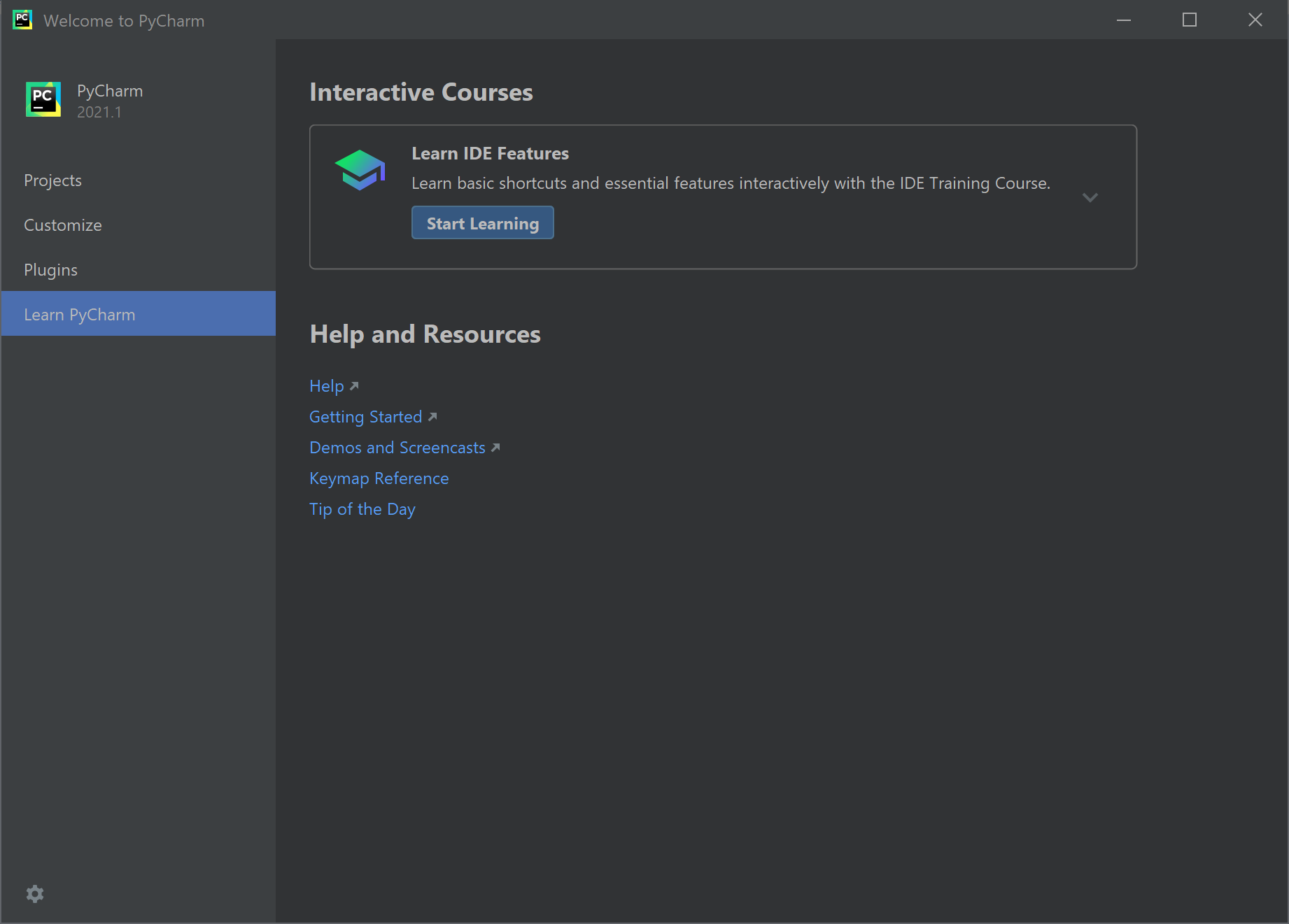Click the PyCharm 2021.1 version text
Image resolution: width=1289 pixels, height=924 pixels.
coord(99,112)
